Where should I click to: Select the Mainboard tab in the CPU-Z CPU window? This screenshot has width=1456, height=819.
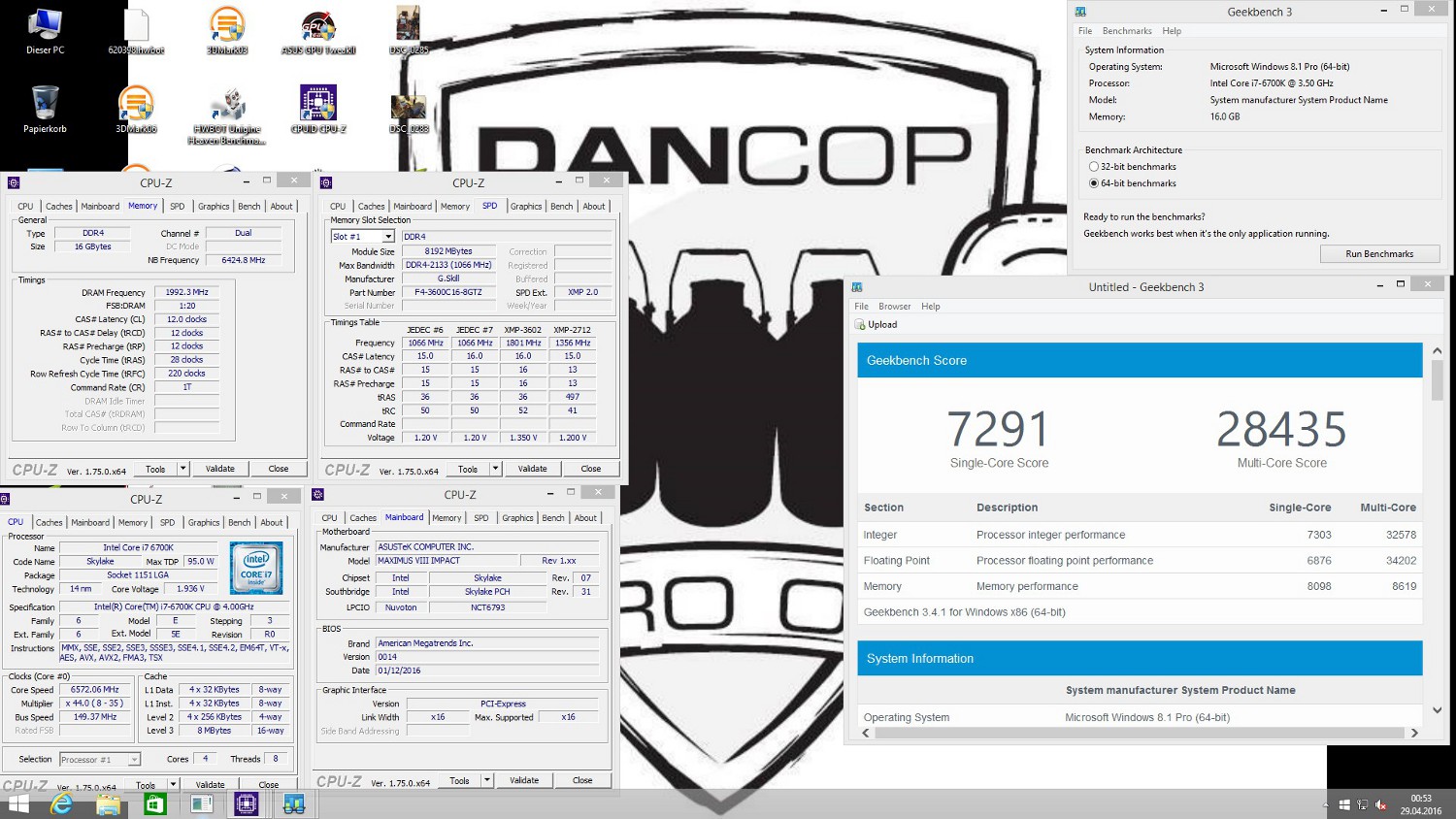click(x=90, y=523)
